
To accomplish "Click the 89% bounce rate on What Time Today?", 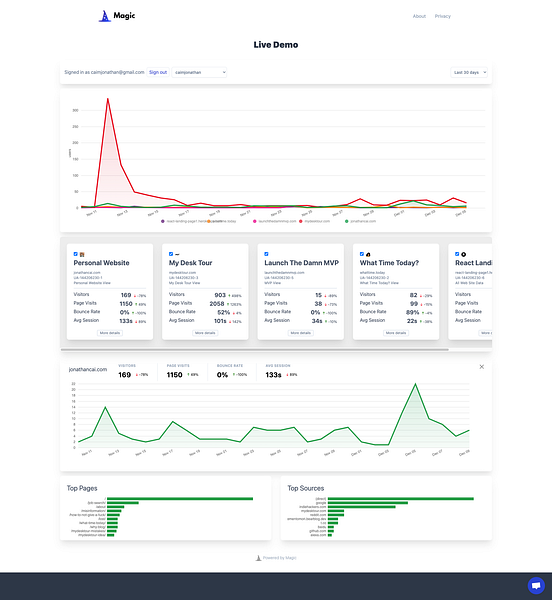I will [x=412, y=313].
